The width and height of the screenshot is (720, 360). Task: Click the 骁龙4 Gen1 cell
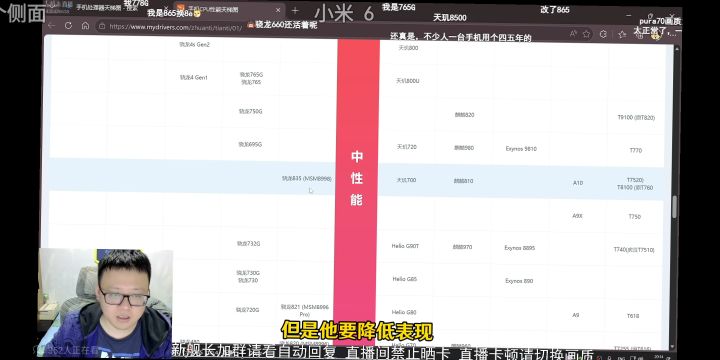tap(193, 78)
